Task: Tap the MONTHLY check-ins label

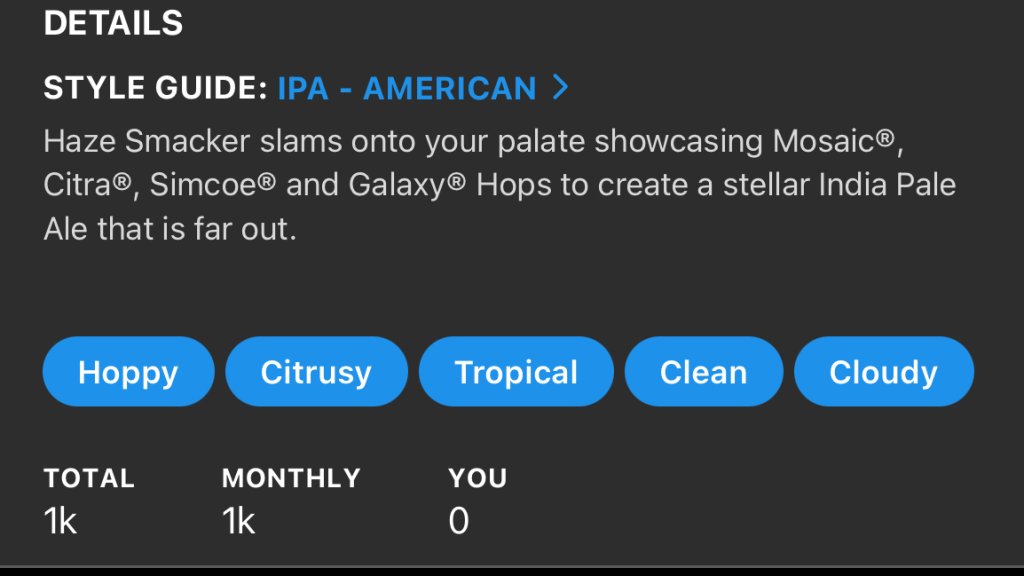Action: (291, 478)
